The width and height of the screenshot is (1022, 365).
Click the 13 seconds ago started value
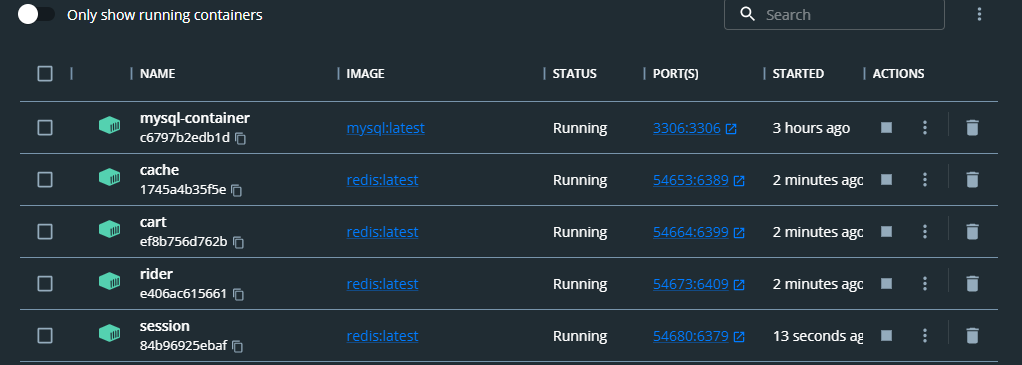coord(818,336)
